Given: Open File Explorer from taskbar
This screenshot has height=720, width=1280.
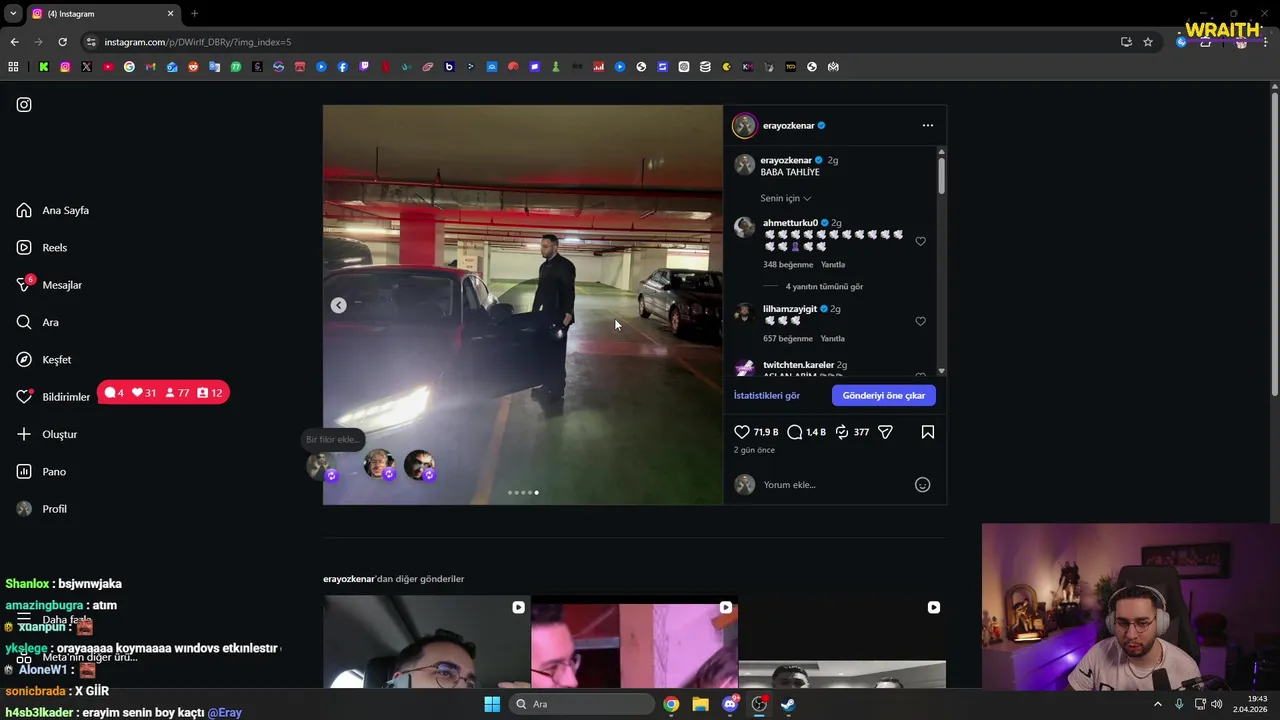Looking at the screenshot, I should tap(700, 704).
